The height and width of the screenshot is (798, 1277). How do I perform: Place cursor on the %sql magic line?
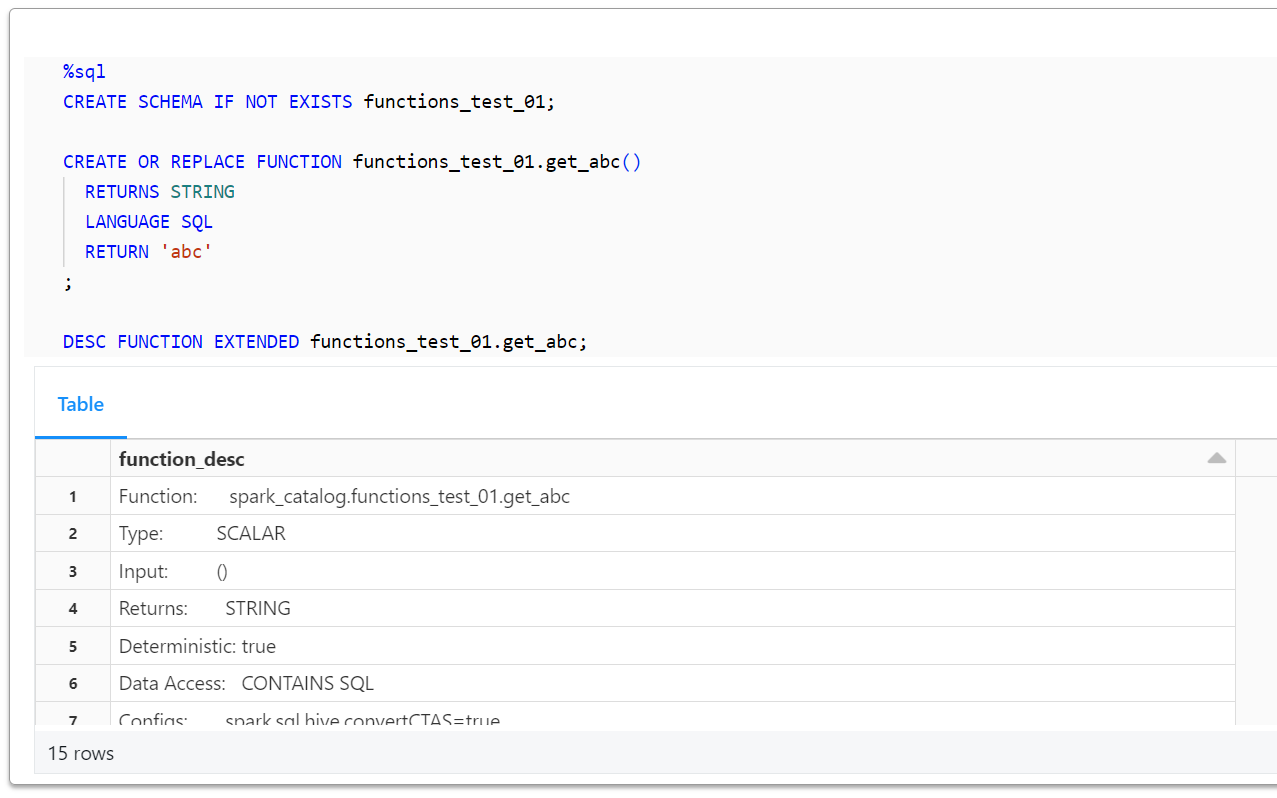click(x=84, y=72)
